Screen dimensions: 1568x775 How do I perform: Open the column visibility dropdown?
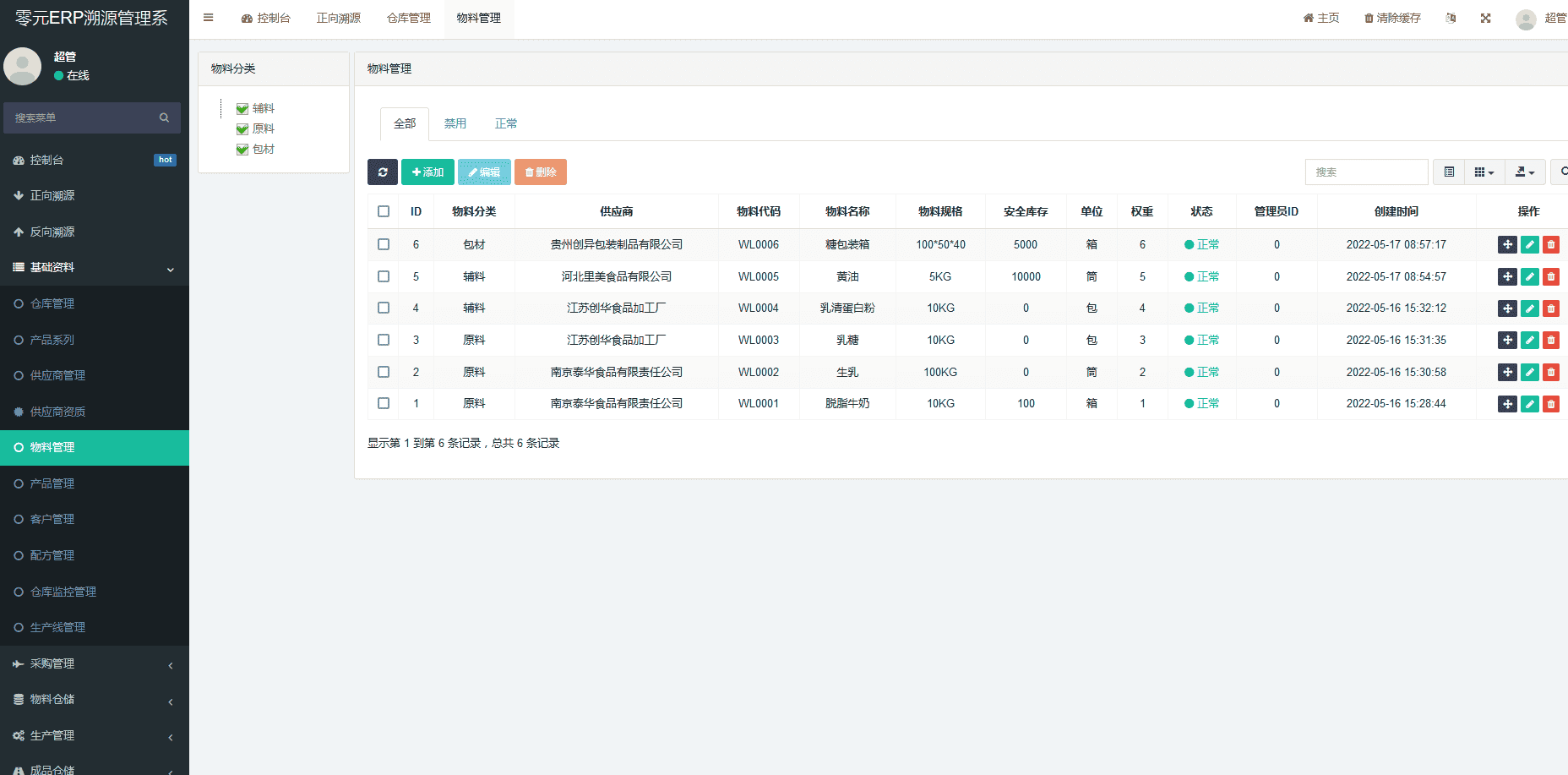pyautogui.click(x=1484, y=172)
